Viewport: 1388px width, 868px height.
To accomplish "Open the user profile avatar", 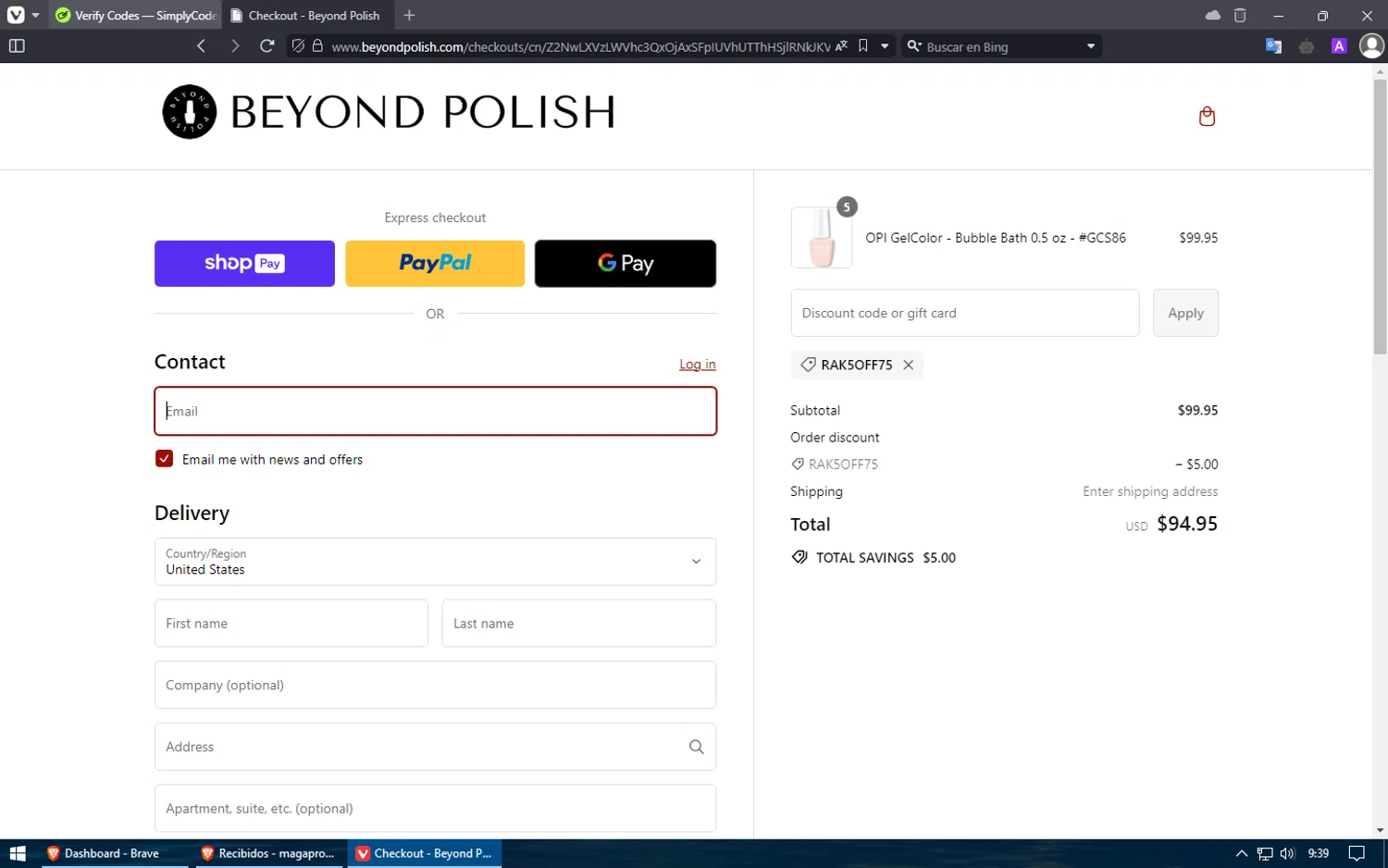I will pos(1371,45).
